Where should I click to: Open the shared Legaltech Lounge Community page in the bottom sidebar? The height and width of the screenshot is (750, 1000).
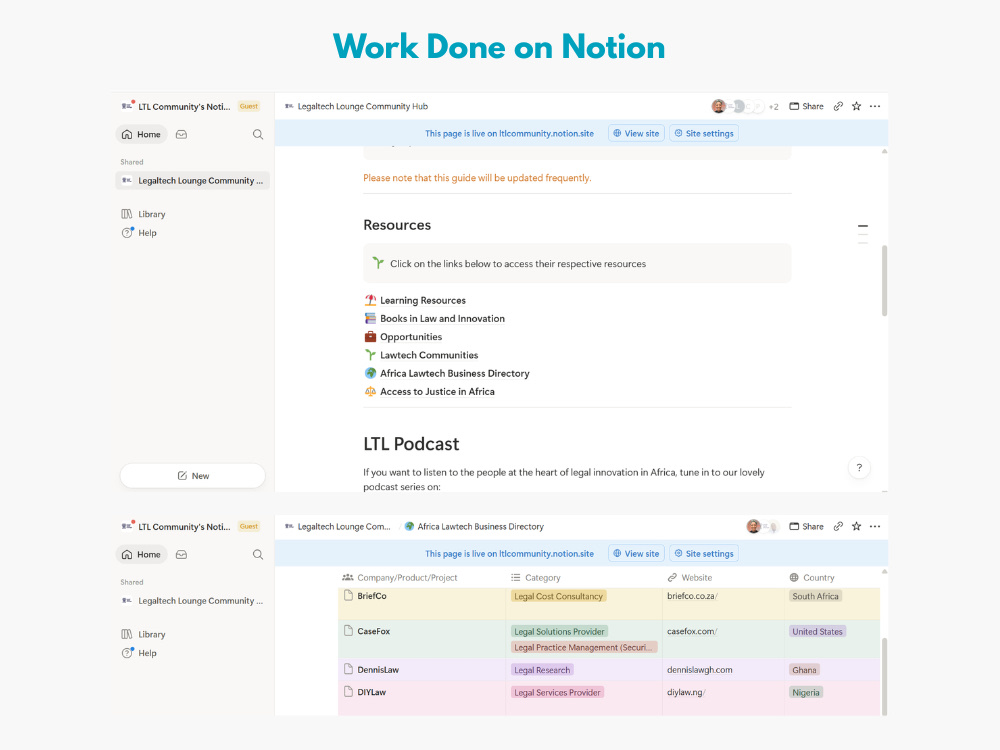pyautogui.click(x=193, y=601)
